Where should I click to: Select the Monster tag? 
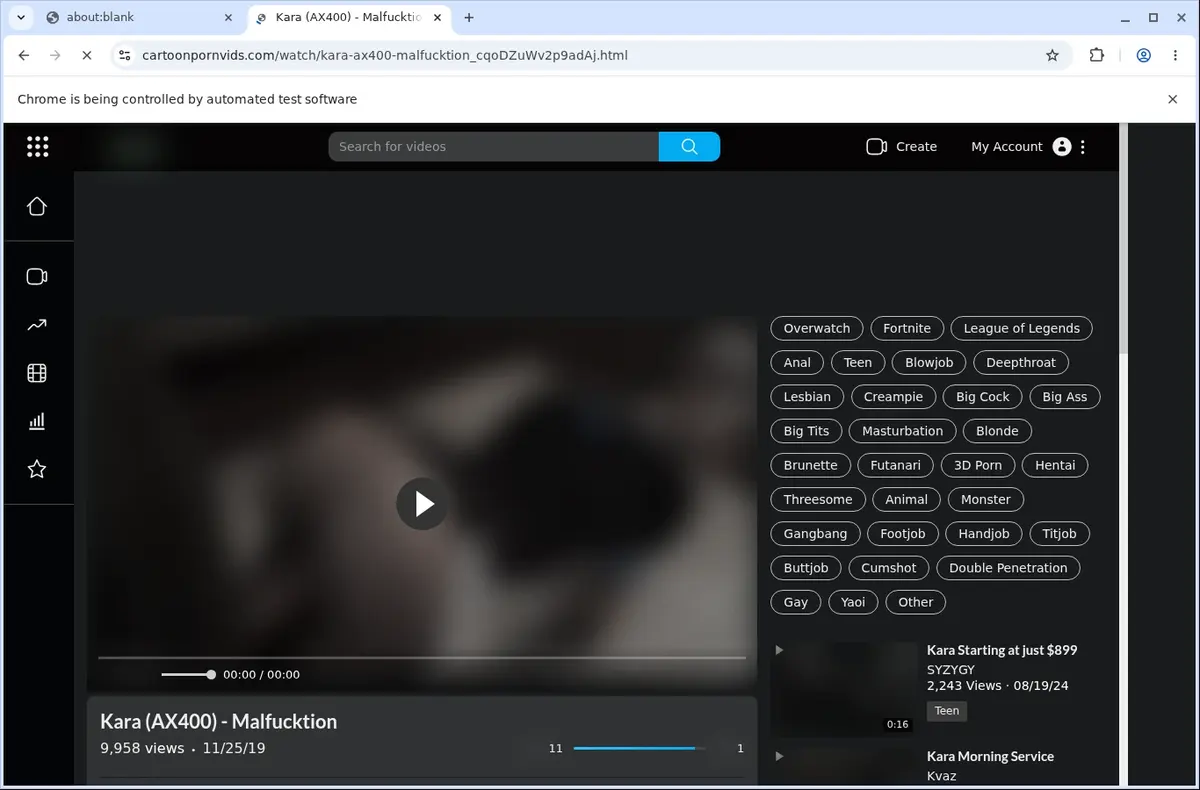(x=986, y=499)
